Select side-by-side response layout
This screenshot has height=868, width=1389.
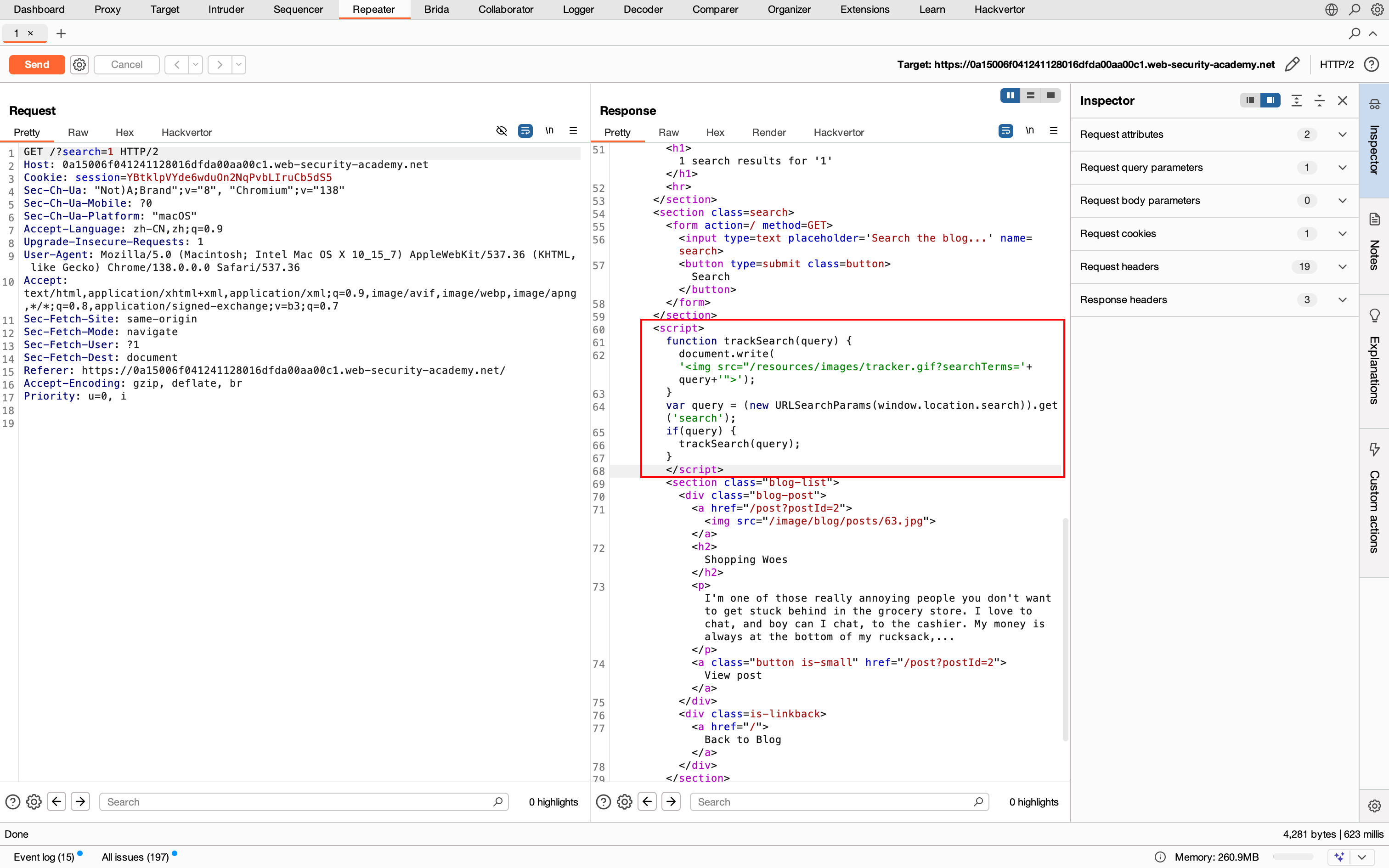(1010, 96)
